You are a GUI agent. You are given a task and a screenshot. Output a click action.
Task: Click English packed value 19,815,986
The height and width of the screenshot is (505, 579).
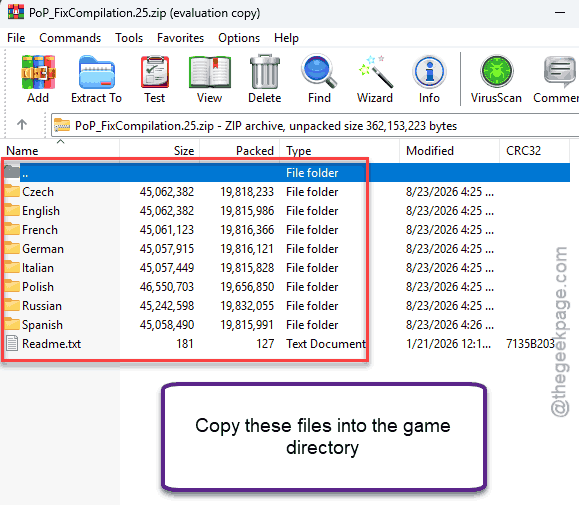[247, 211]
